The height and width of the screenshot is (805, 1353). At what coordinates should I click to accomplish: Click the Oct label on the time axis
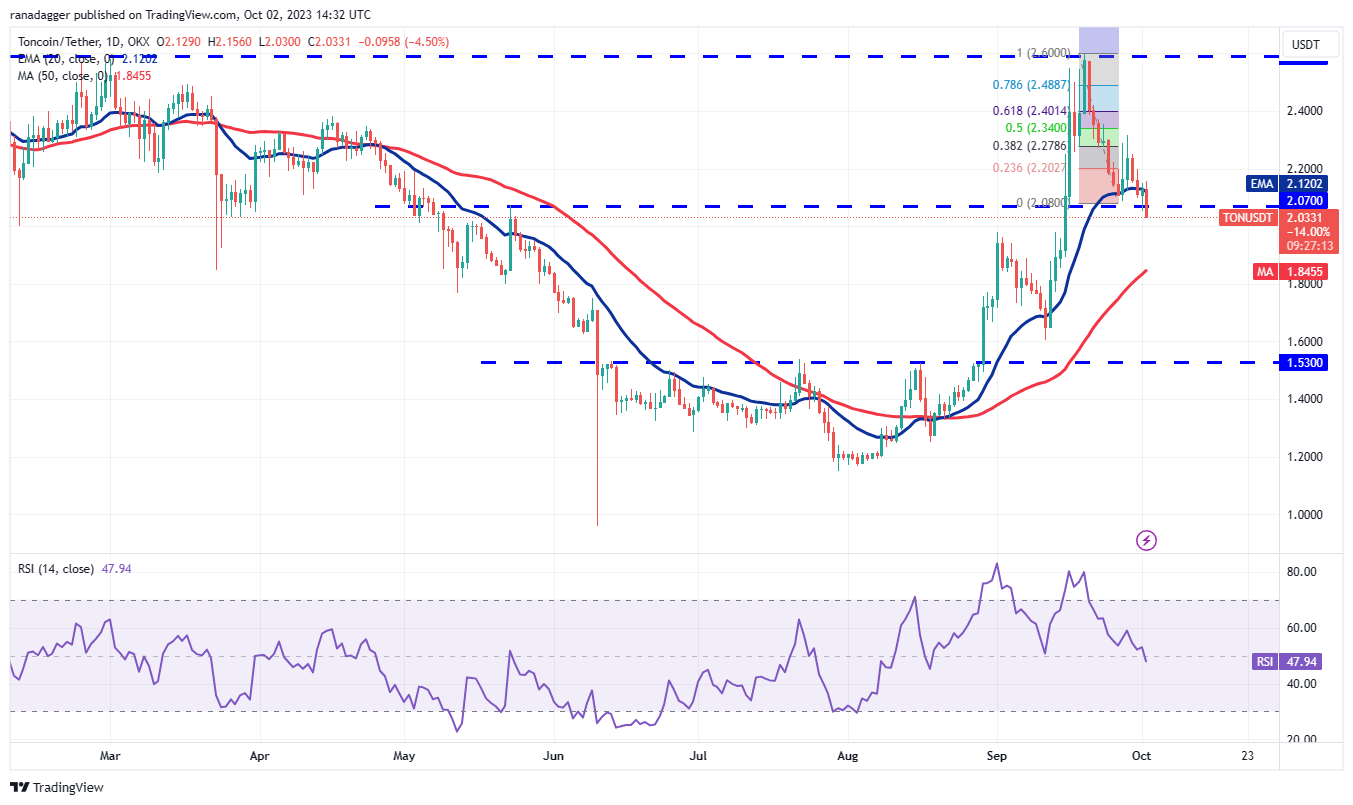(x=1141, y=756)
